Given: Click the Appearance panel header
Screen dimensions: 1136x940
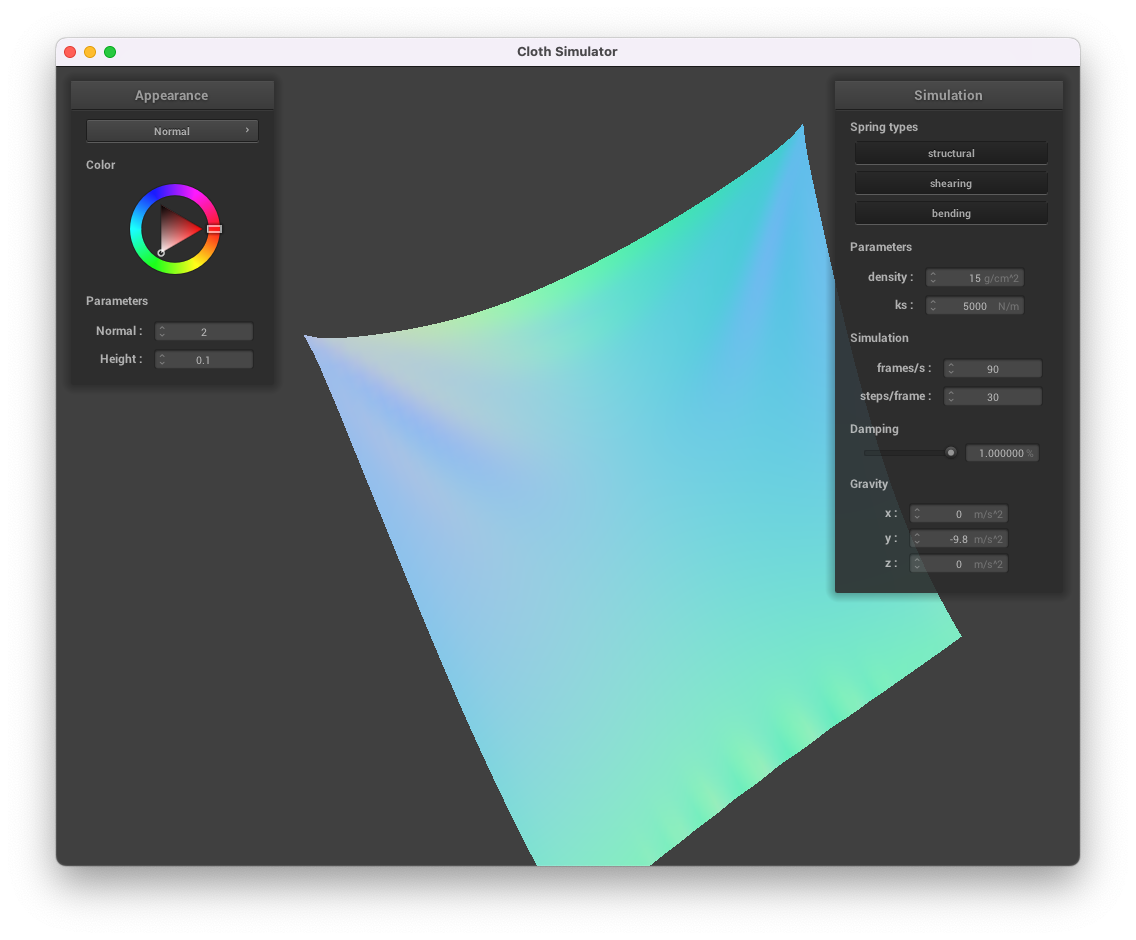Looking at the screenshot, I should coord(172,96).
